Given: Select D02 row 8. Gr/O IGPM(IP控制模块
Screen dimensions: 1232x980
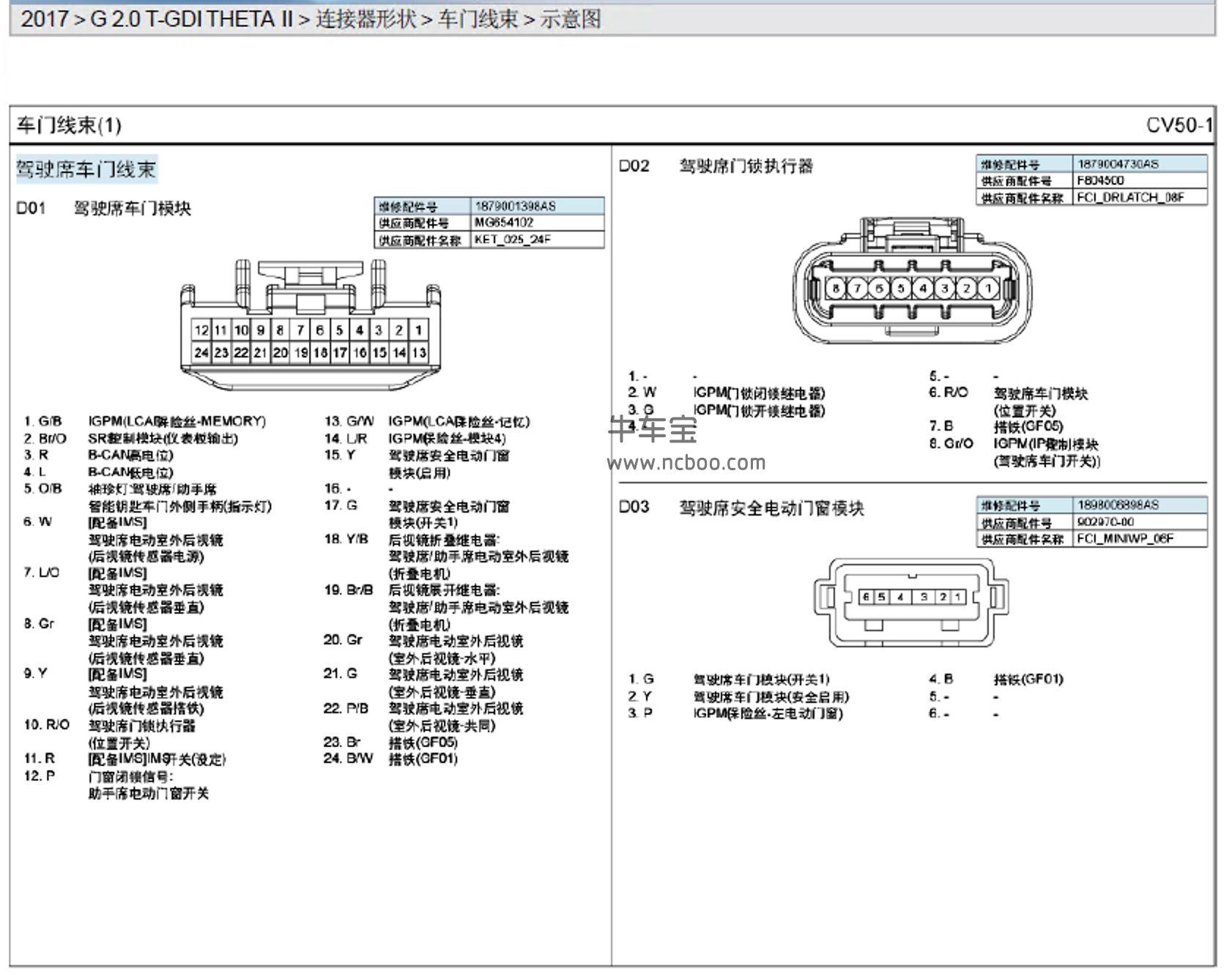Looking at the screenshot, I should [x=1014, y=452].
